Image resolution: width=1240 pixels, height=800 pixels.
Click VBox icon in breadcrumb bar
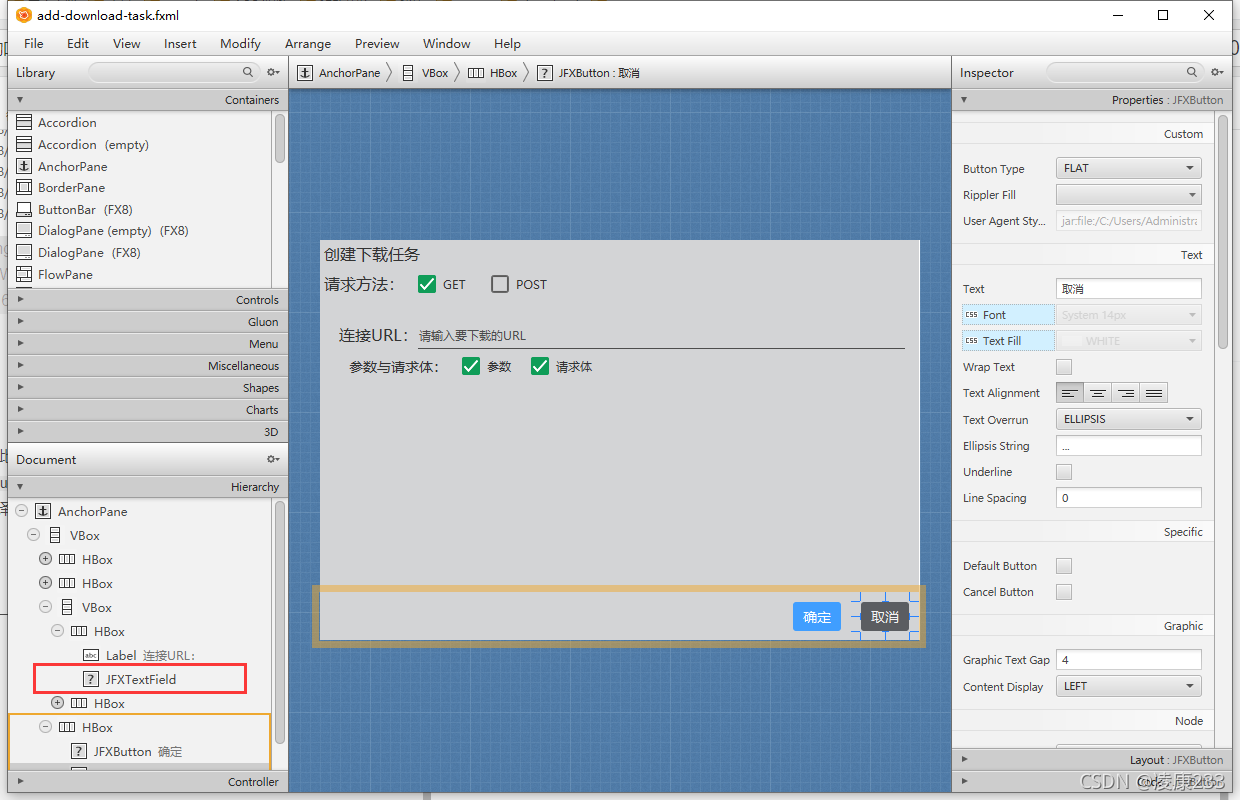click(x=408, y=73)
